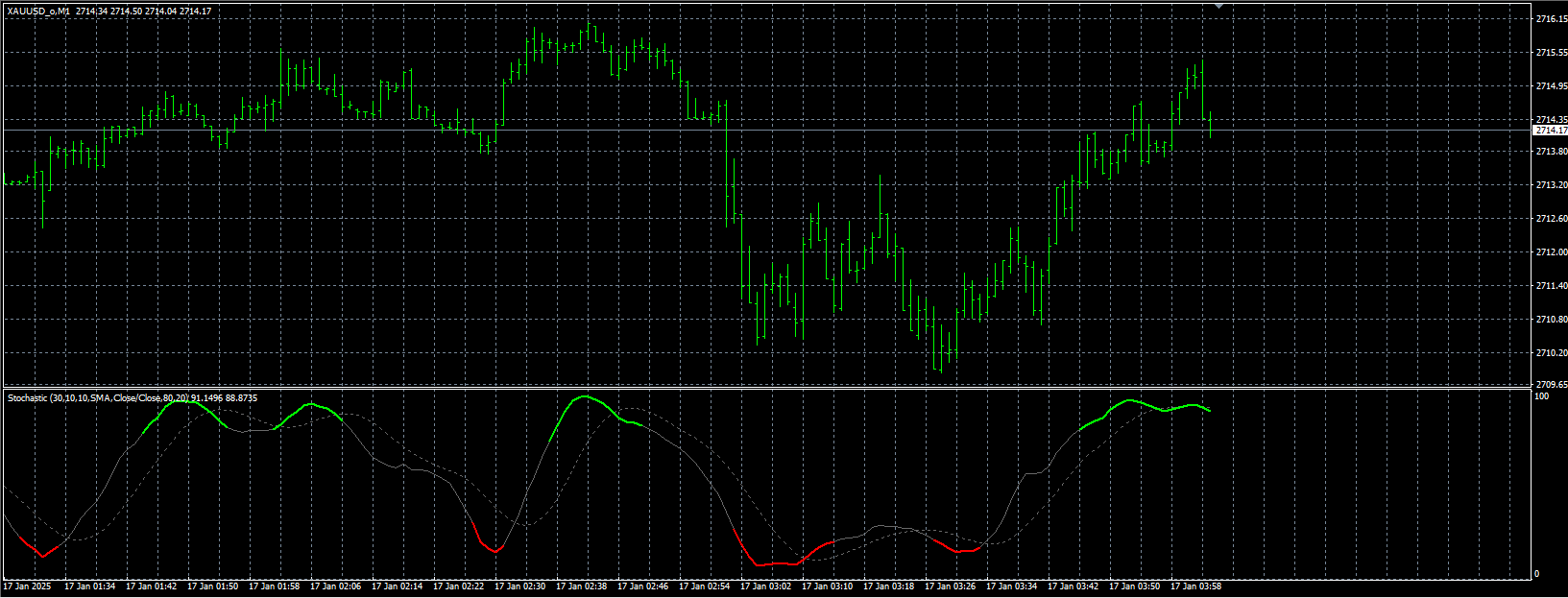Screen dimensions: 1568x598
Task: Click the 17 Jan 03:34 time label
Action: 1011,586
